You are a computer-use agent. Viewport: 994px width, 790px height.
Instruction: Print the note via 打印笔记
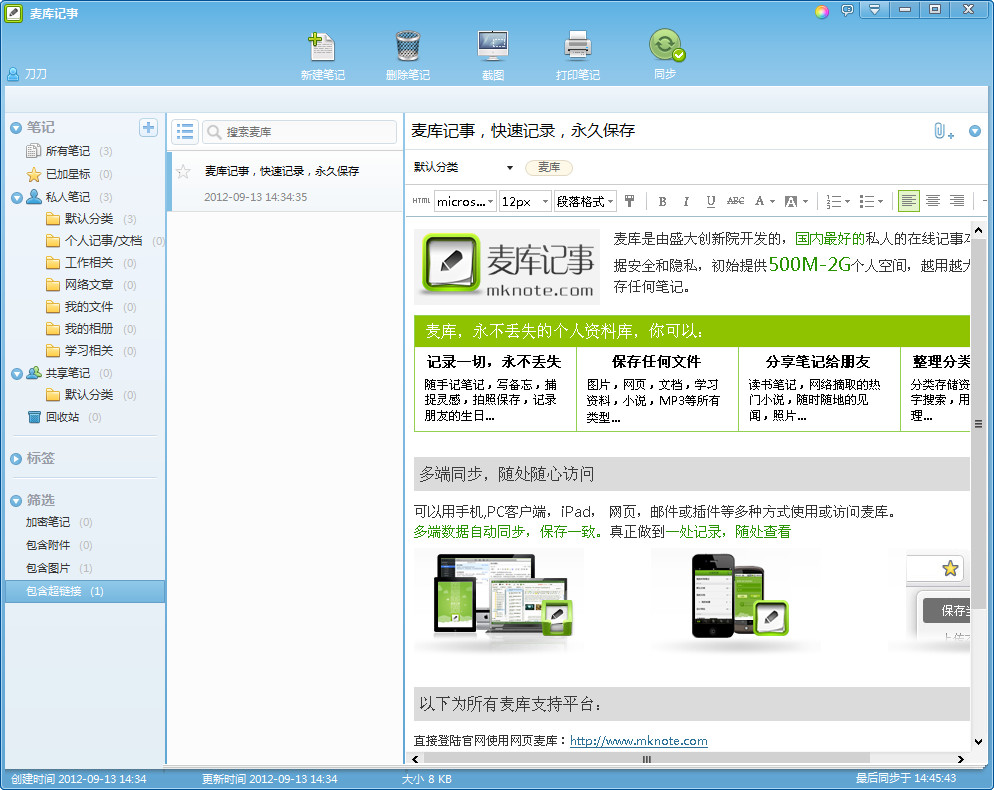point(578,56)
